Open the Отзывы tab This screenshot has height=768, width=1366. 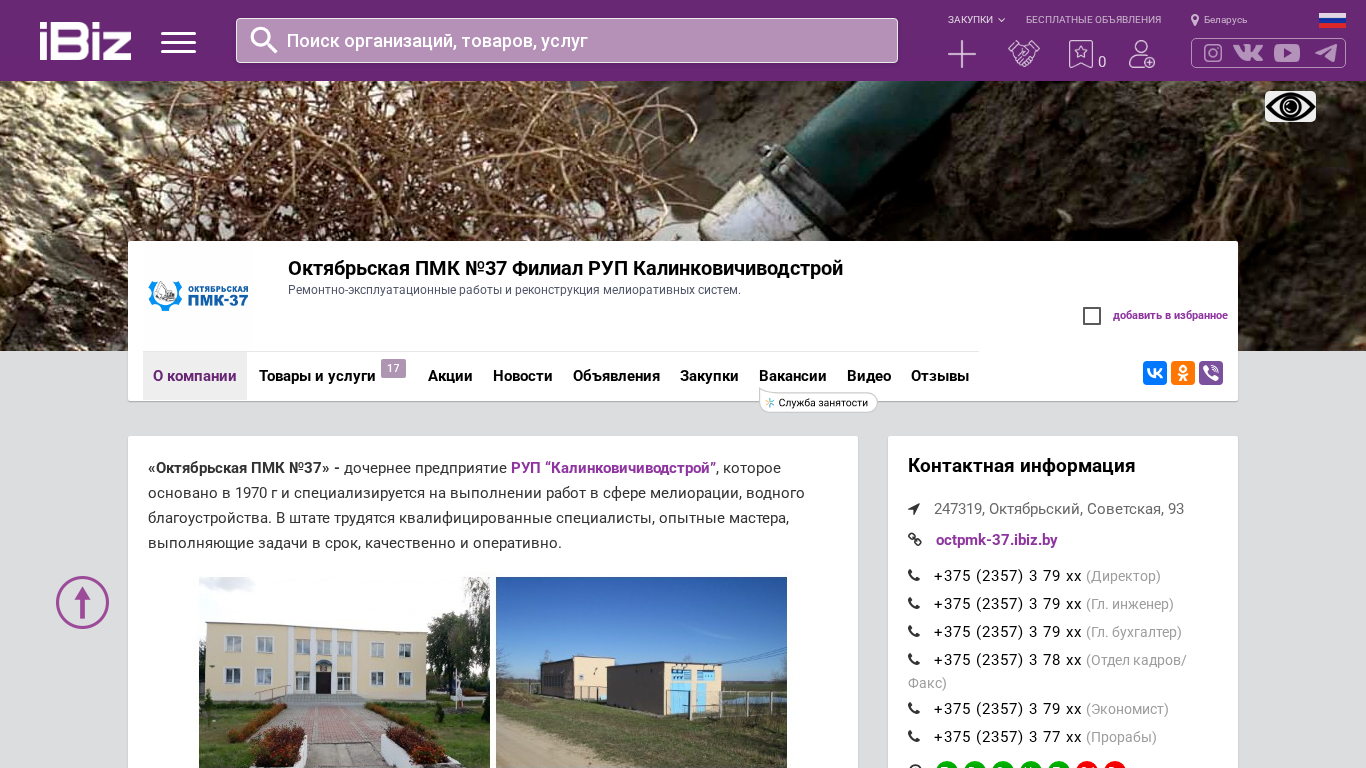[940, 376]
